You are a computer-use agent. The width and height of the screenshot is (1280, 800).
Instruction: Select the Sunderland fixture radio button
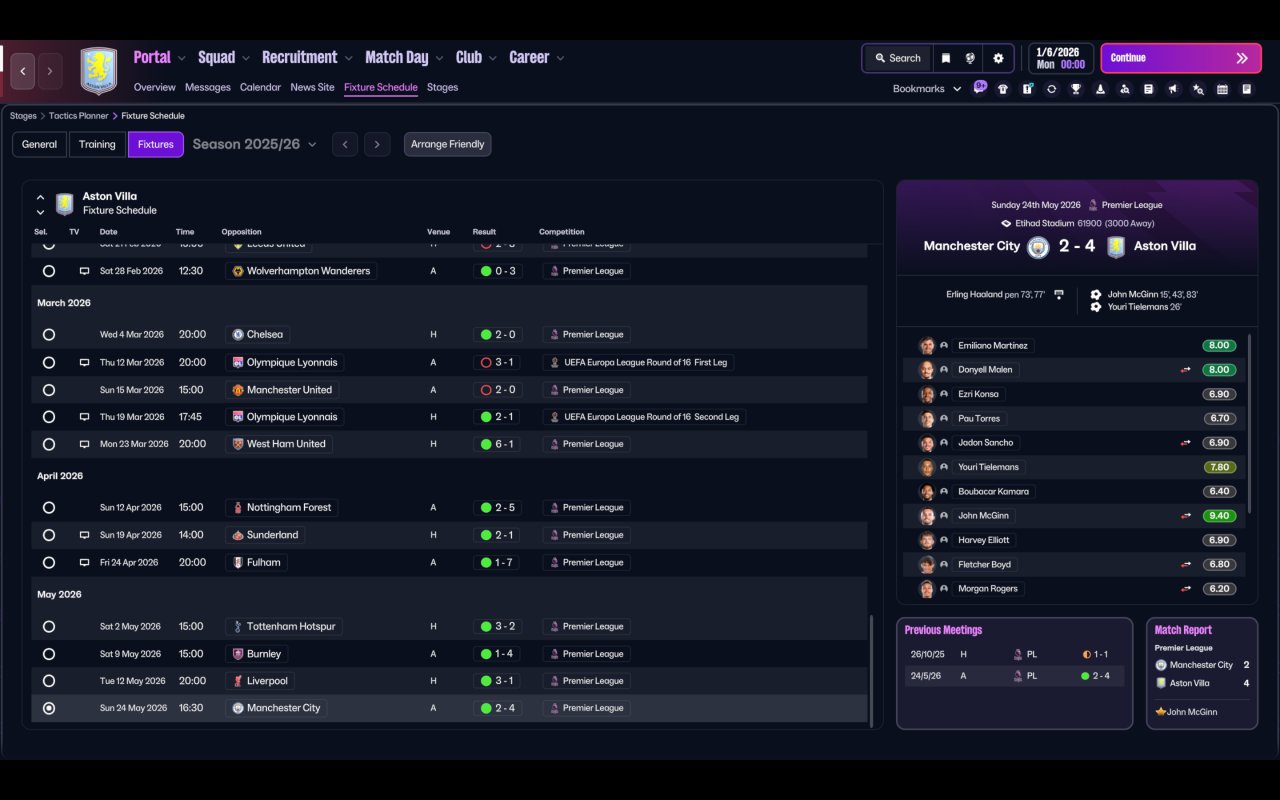pos(48,535)
